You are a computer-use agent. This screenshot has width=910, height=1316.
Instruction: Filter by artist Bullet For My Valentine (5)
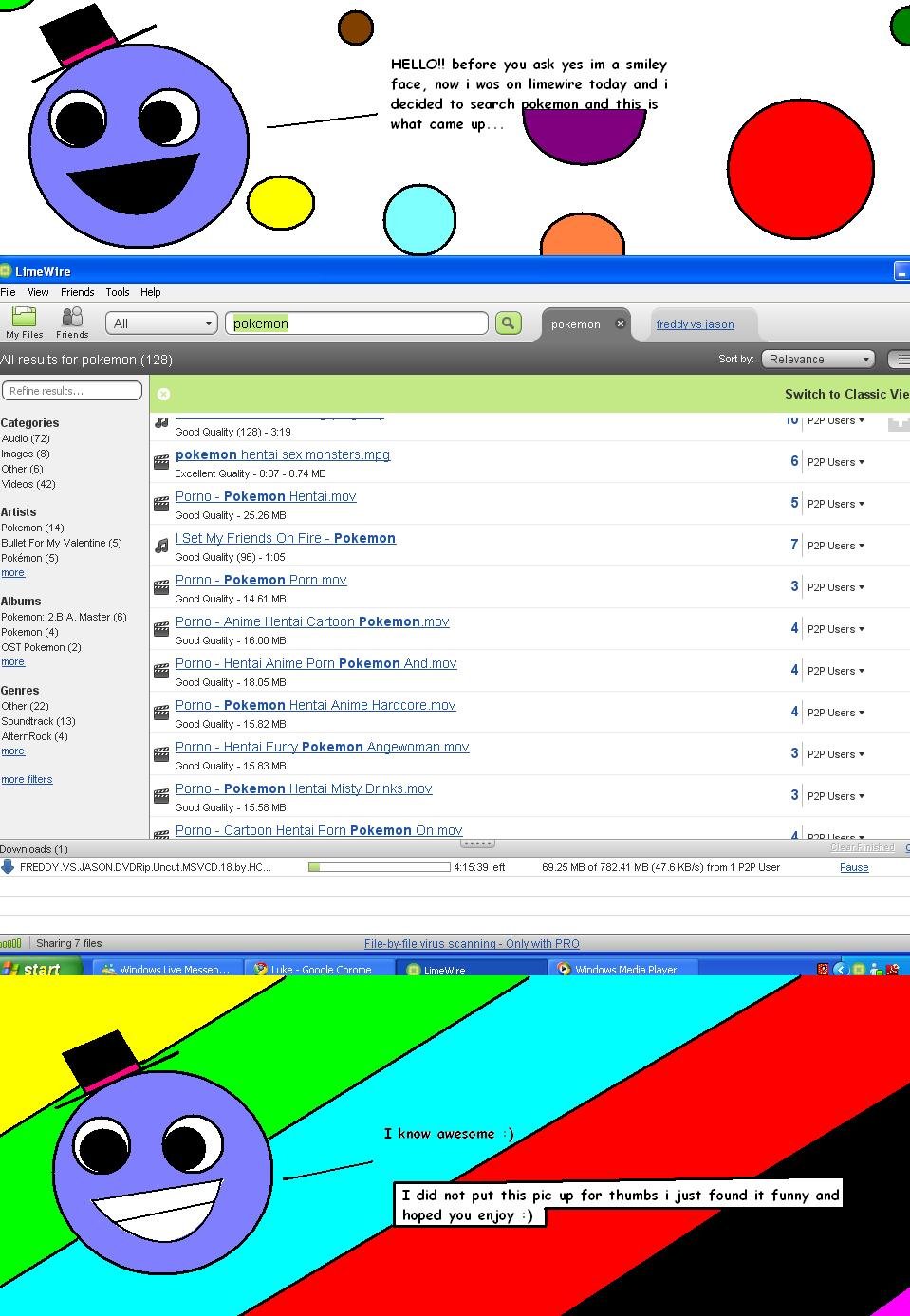(x=62, y=543)
